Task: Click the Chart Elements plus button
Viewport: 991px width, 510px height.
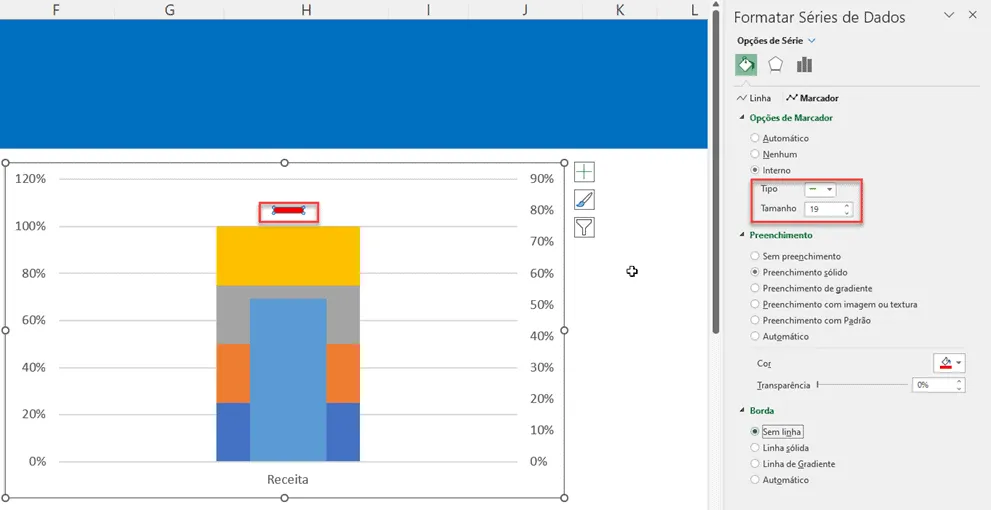Action: [x=585, y=172]
